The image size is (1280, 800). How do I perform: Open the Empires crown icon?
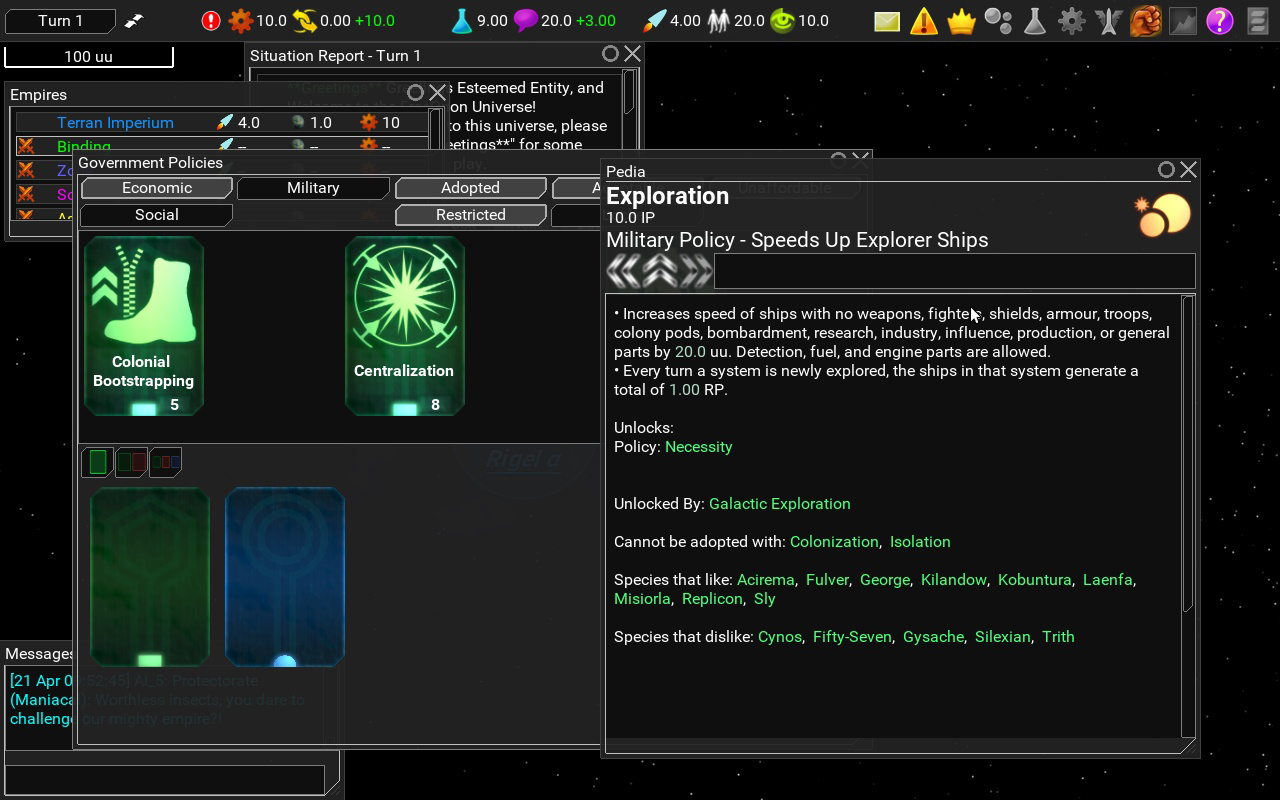[x=961, y=20]
